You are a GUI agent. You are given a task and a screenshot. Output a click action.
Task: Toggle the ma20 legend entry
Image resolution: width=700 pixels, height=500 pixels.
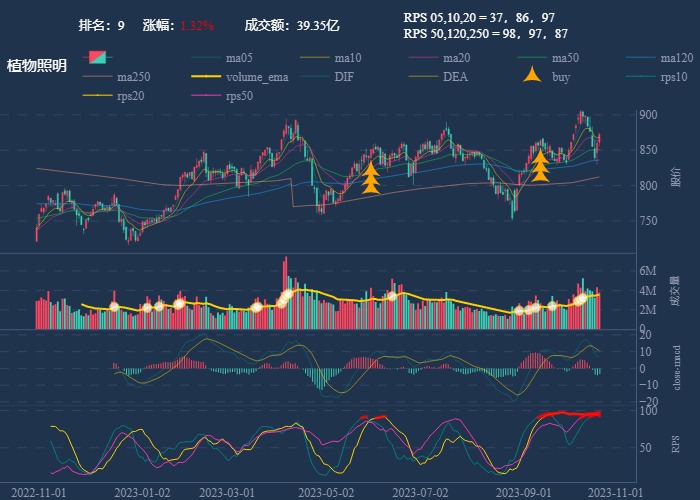click(456, 57)
